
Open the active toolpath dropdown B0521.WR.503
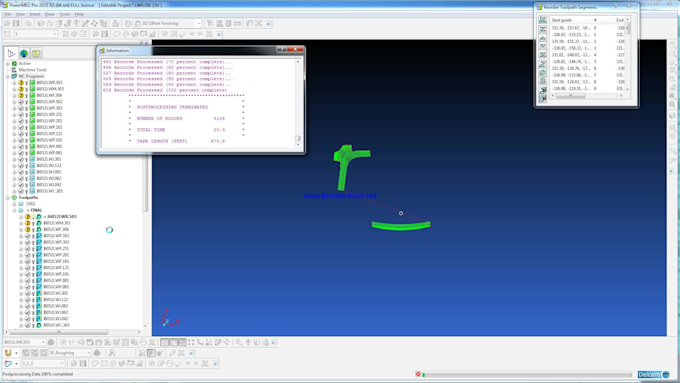(x=43, y=342)
